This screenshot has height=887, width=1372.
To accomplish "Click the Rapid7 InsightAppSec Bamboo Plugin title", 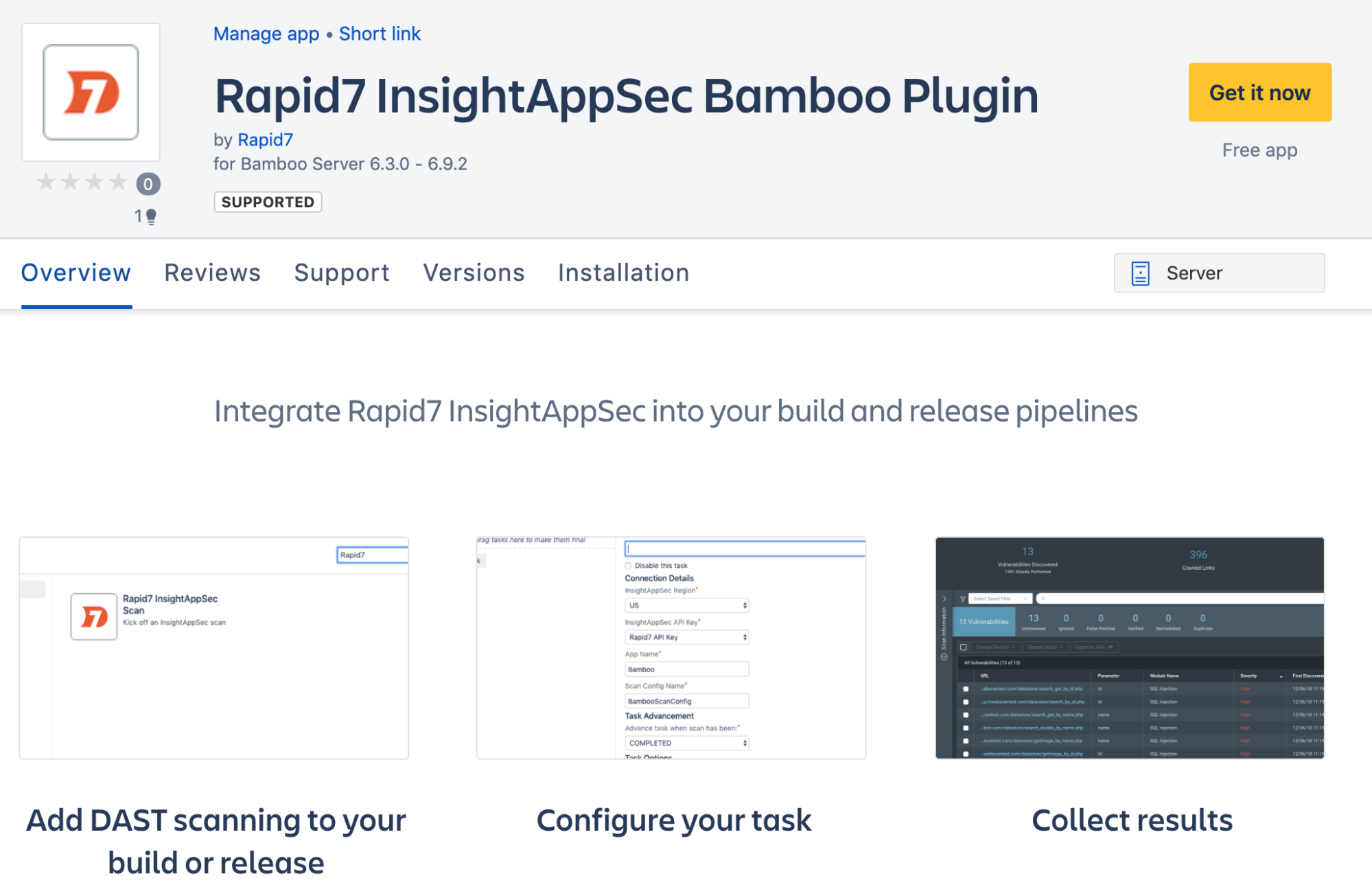I will 626,95.
